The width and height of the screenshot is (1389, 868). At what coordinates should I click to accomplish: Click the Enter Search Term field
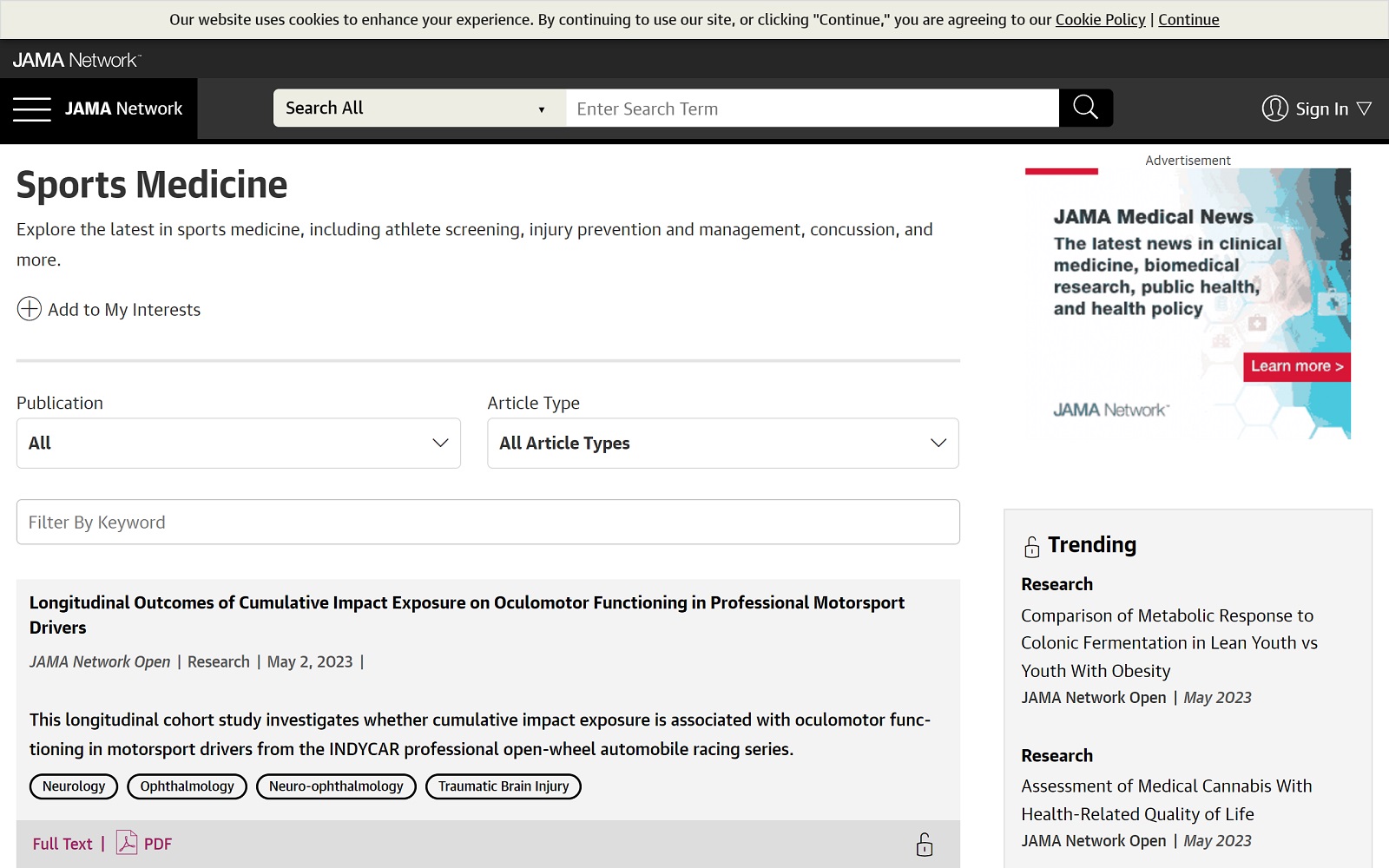click(813, 108)
